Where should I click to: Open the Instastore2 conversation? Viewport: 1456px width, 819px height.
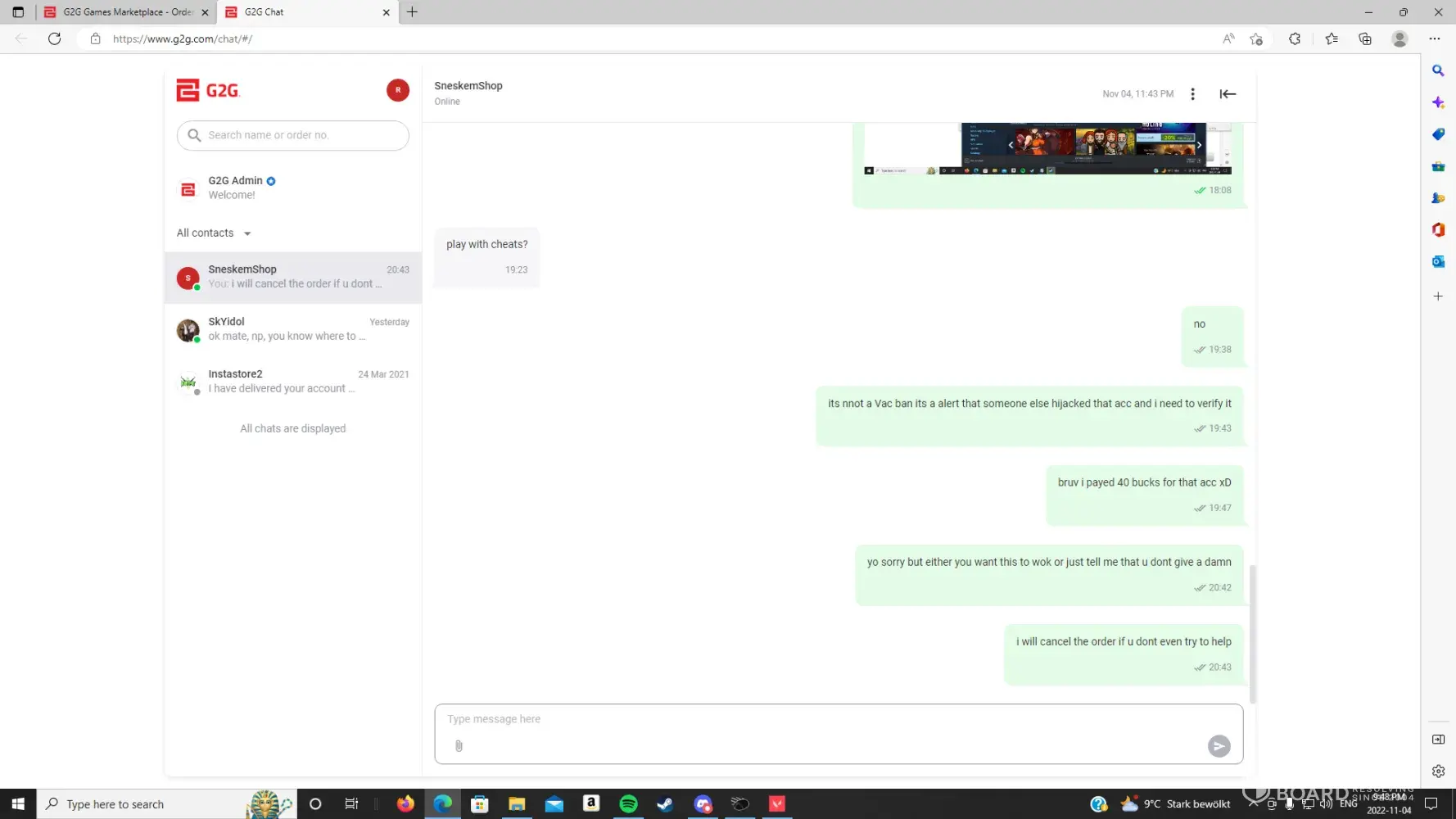coord(293,382)
